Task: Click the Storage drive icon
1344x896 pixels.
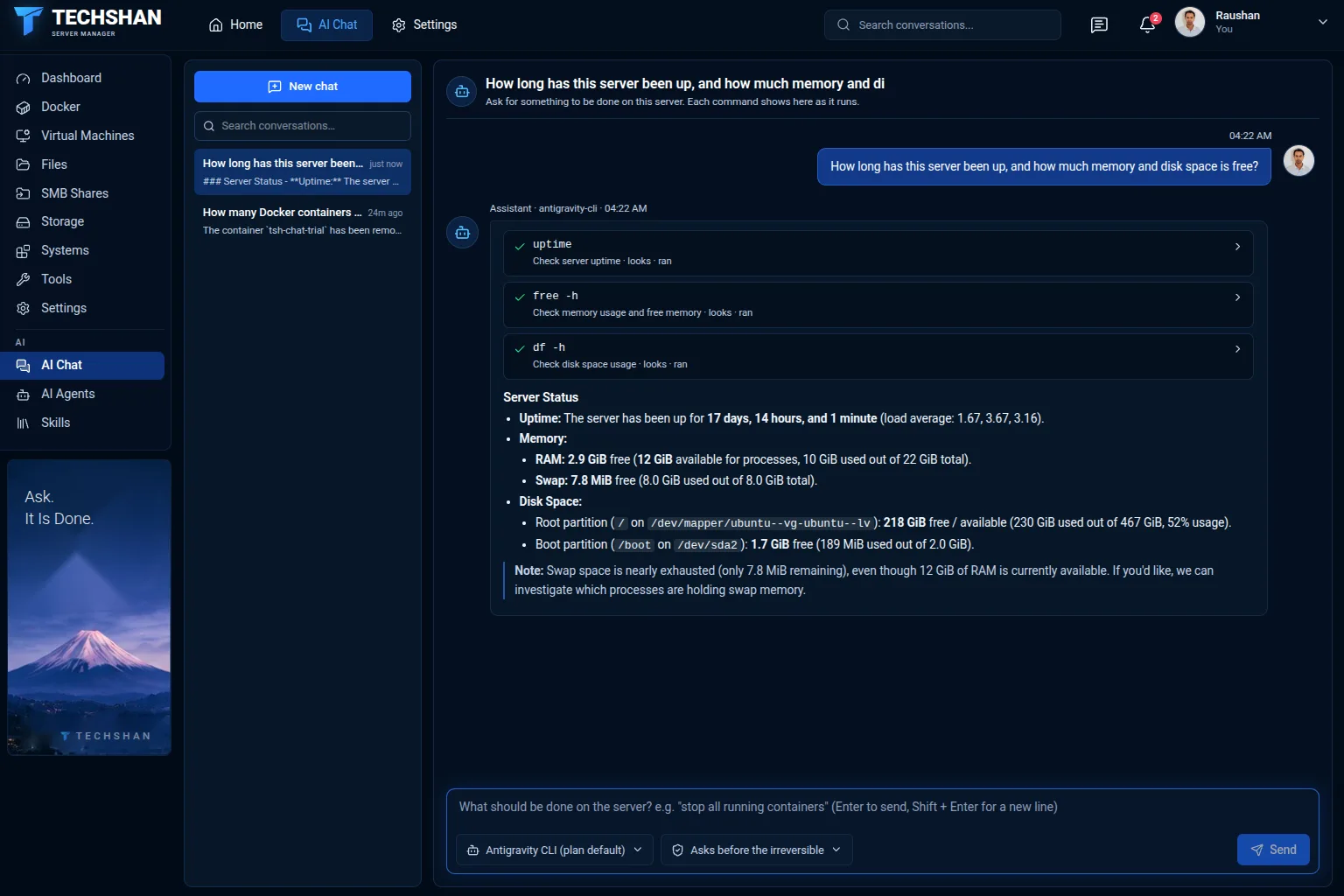Action: [x=24, y=222]
